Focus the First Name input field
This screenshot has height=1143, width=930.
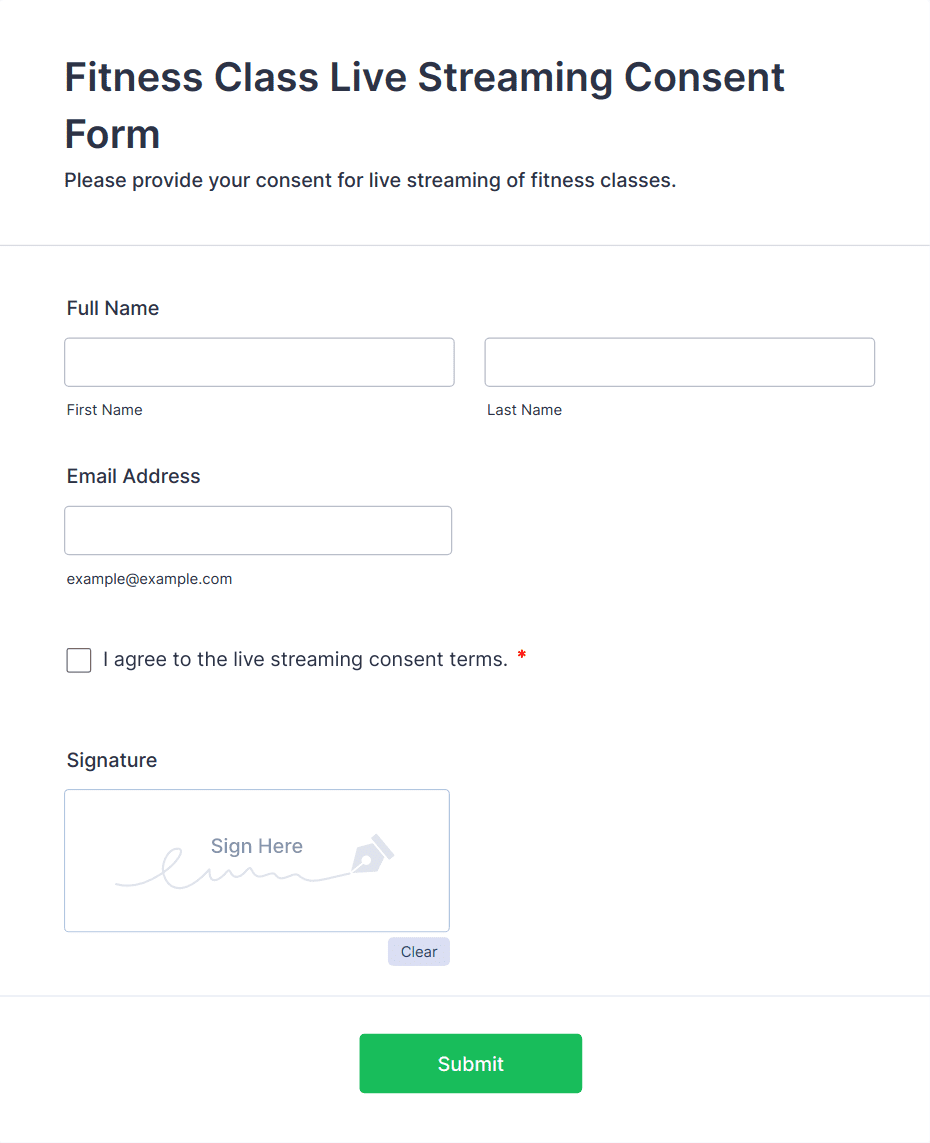click(259, 362)
